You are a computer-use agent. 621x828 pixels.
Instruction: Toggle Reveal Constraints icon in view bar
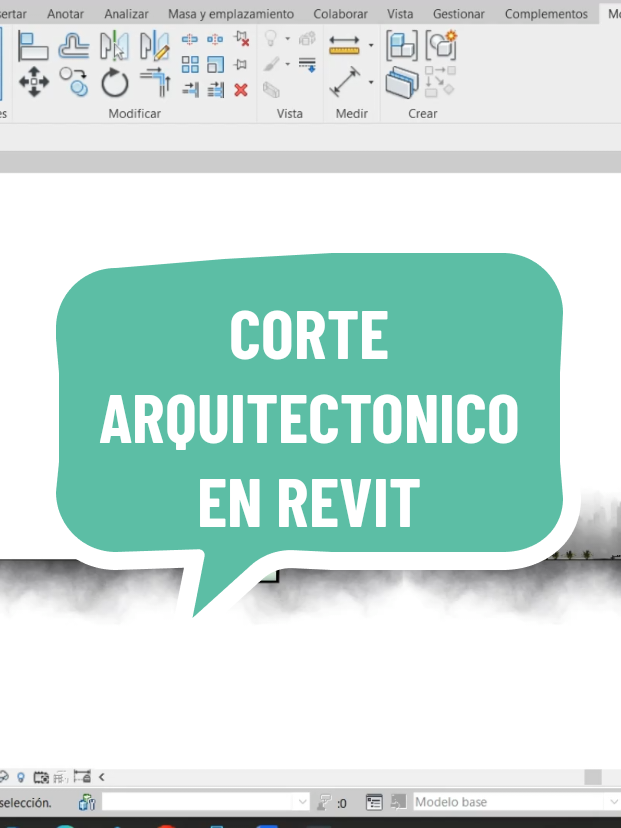pos(82,777)
